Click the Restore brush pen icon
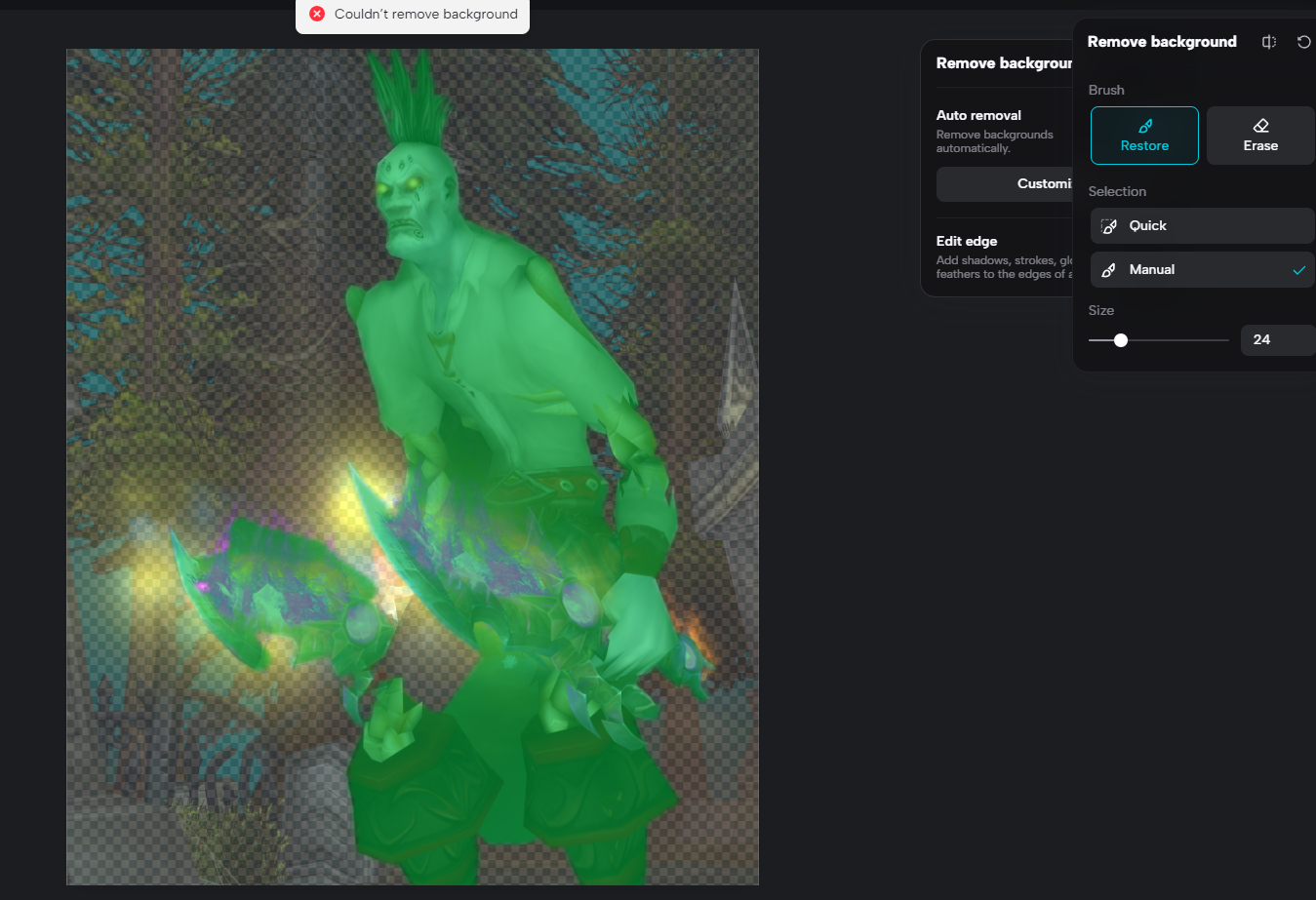Image resolution: width=1316 pixels, height=900 pixels. click(x=1145, y=126)
